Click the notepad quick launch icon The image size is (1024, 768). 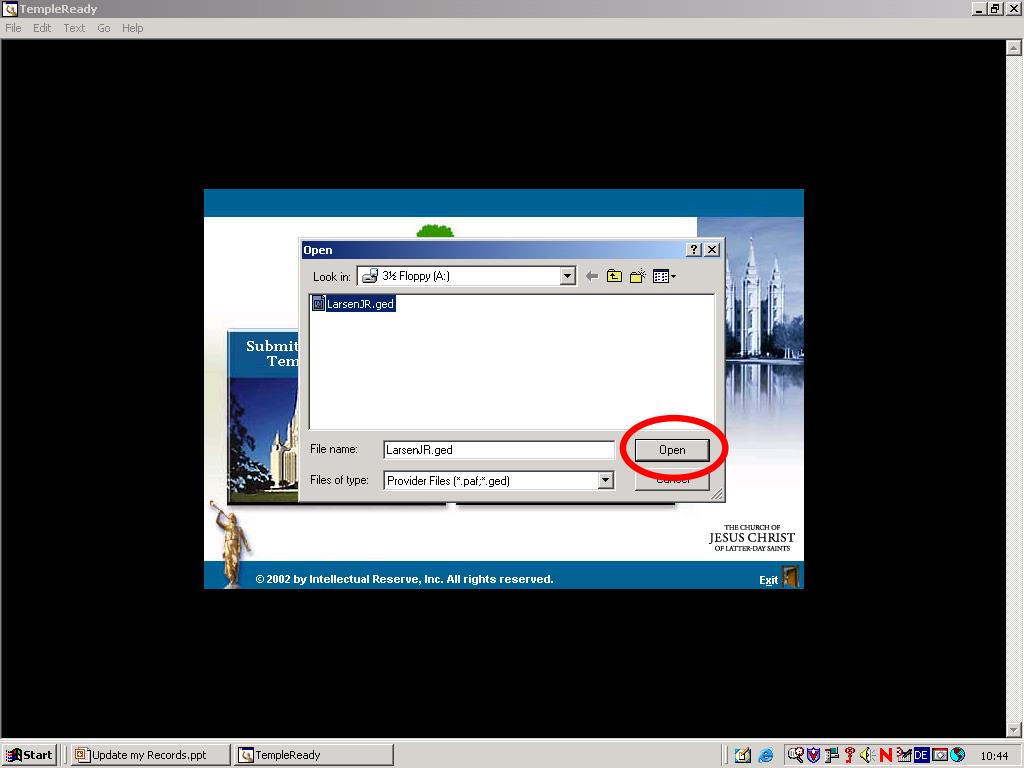click(x=743, y=756)
